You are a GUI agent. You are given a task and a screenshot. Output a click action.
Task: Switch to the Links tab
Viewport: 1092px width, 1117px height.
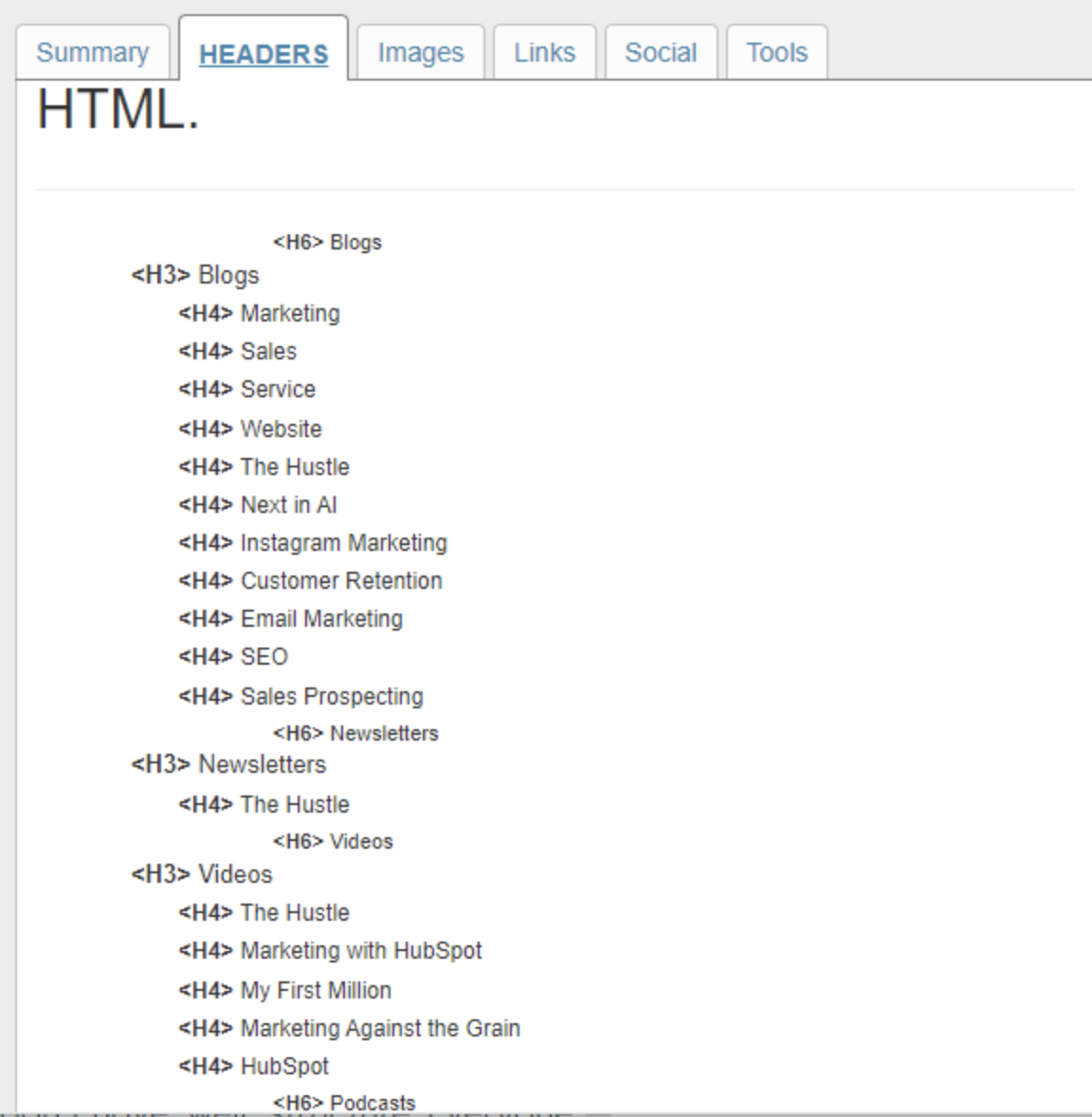click(x=544, y=52)
